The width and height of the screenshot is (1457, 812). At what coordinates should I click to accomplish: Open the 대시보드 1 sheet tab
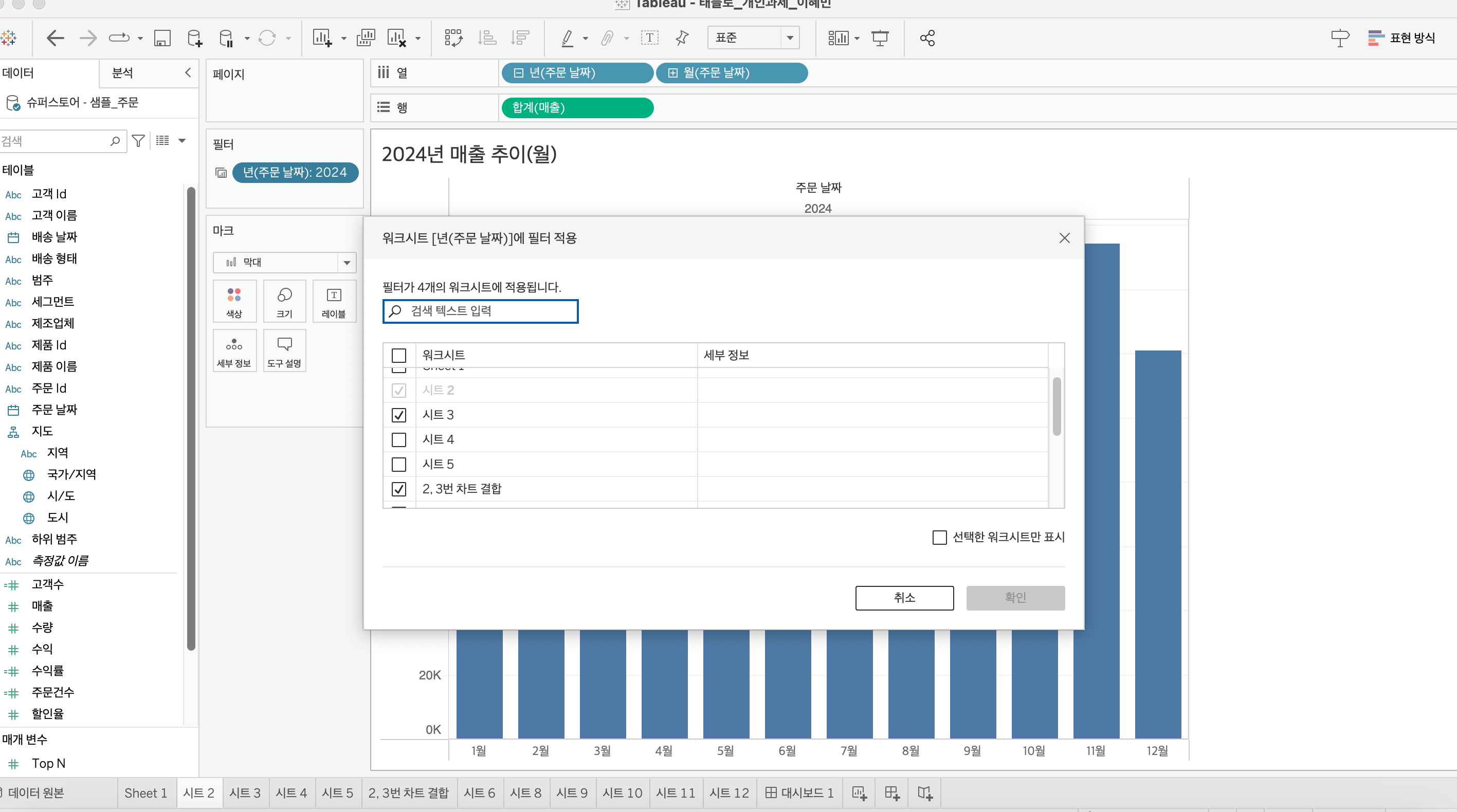point(799,793)
